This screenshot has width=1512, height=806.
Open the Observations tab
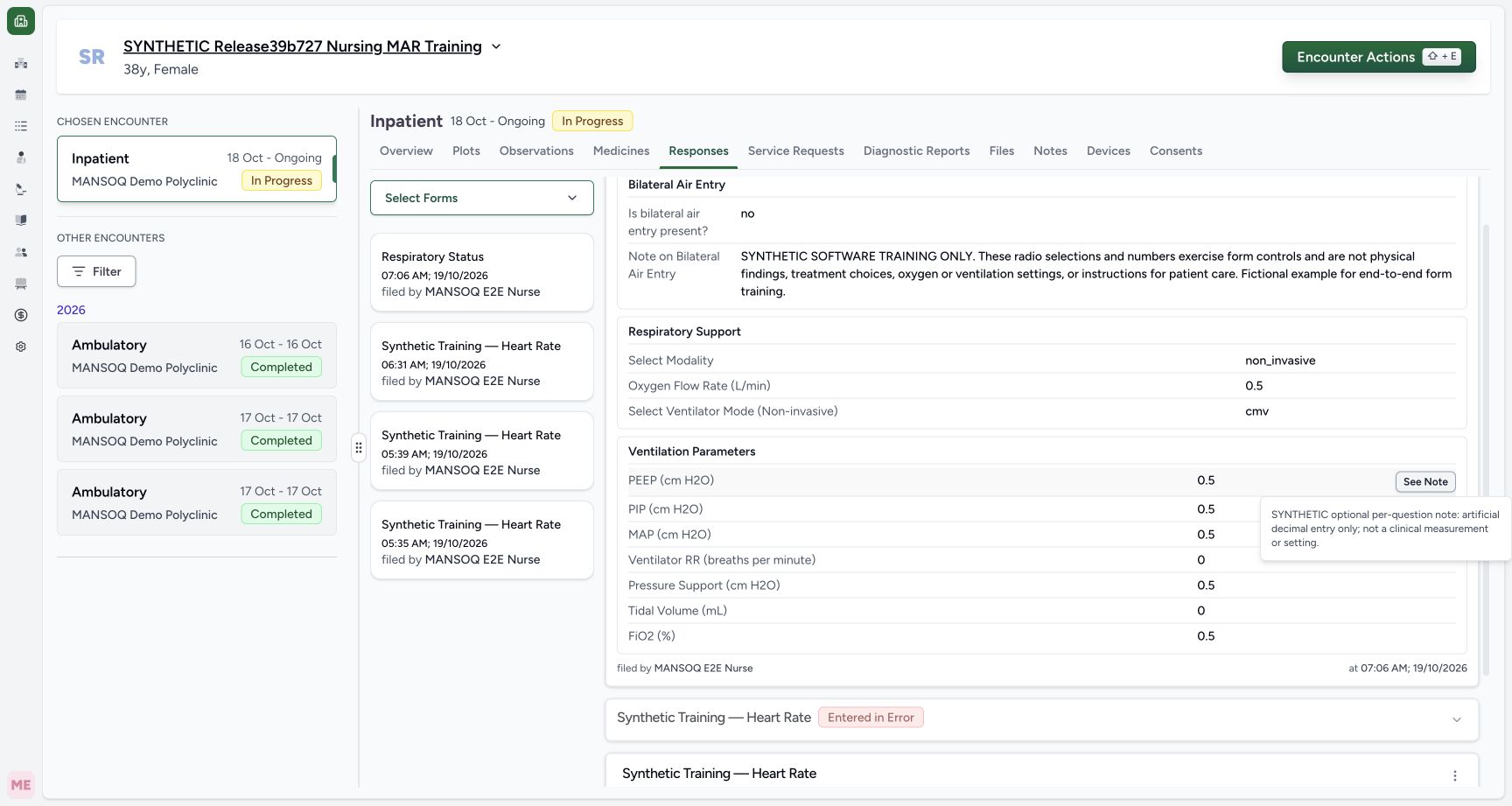pyautogui.click(x=536, y=151)
